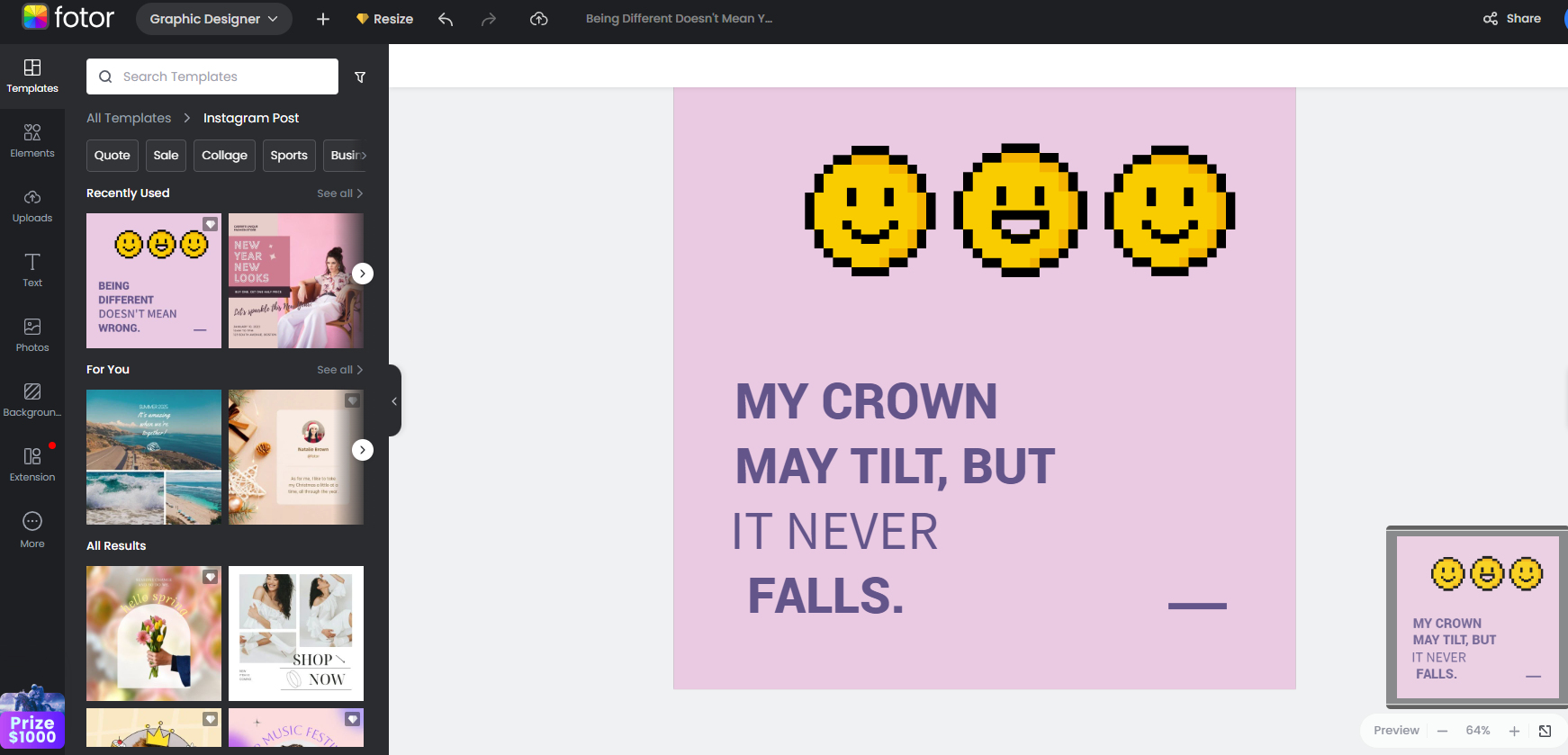Image resolution: width=1568 pixels, height=755 pixels.
Task: Open the Photos sidebar panel
Action: click(x=32, y=336)
